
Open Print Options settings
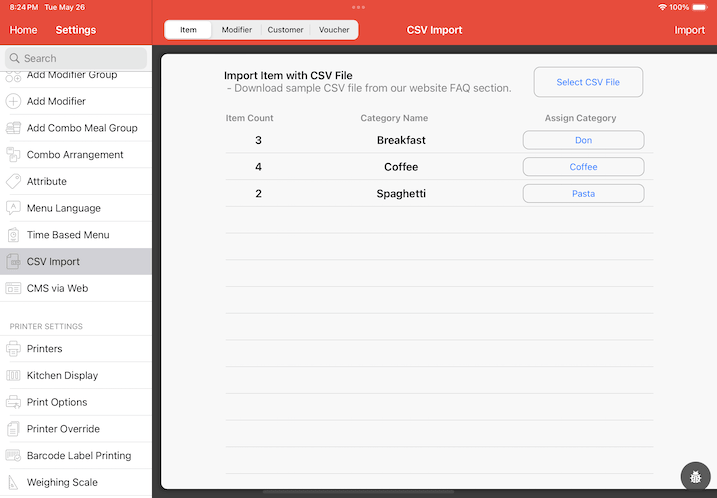(76, 402)
